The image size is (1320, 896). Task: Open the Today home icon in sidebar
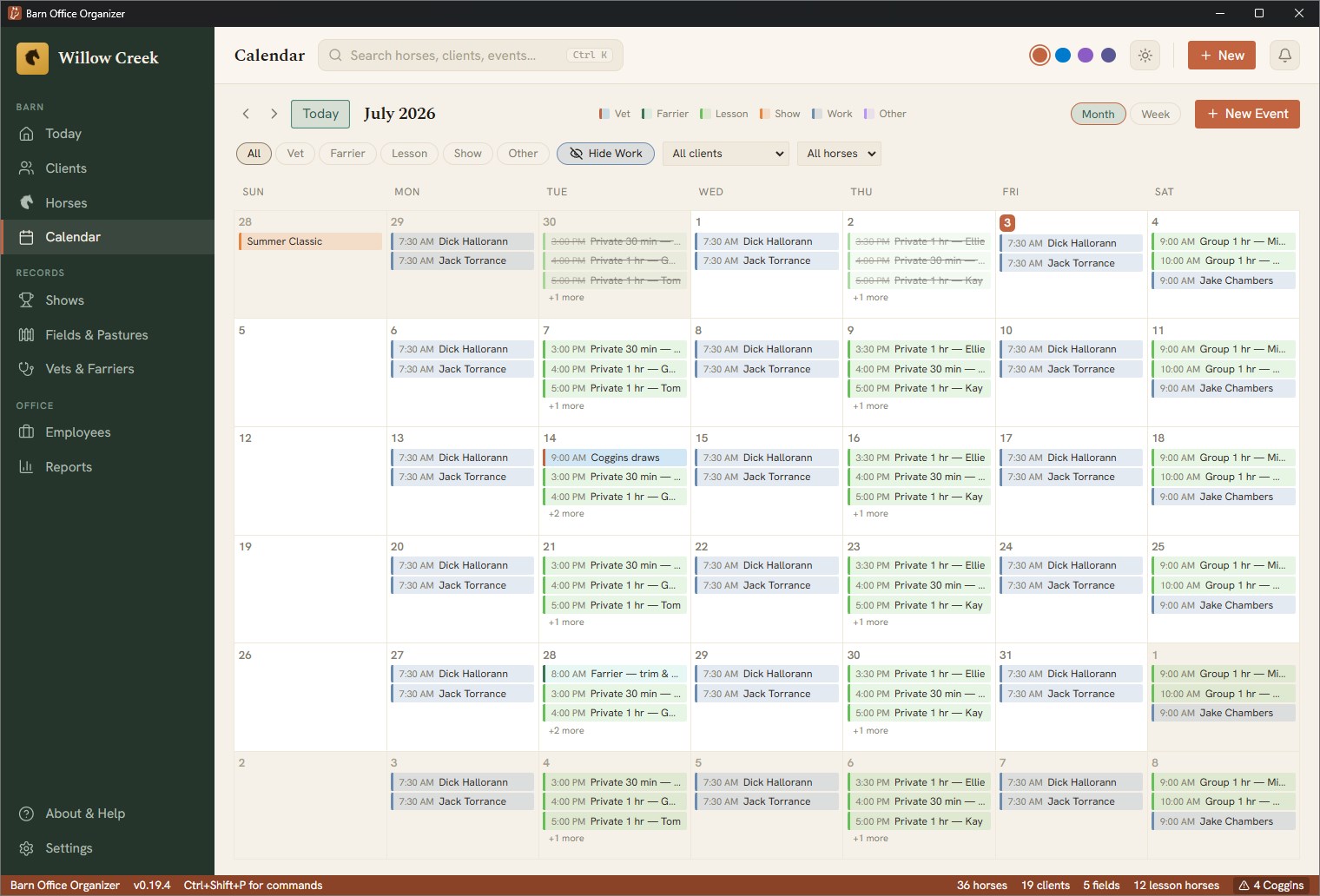tap(27, 134)
